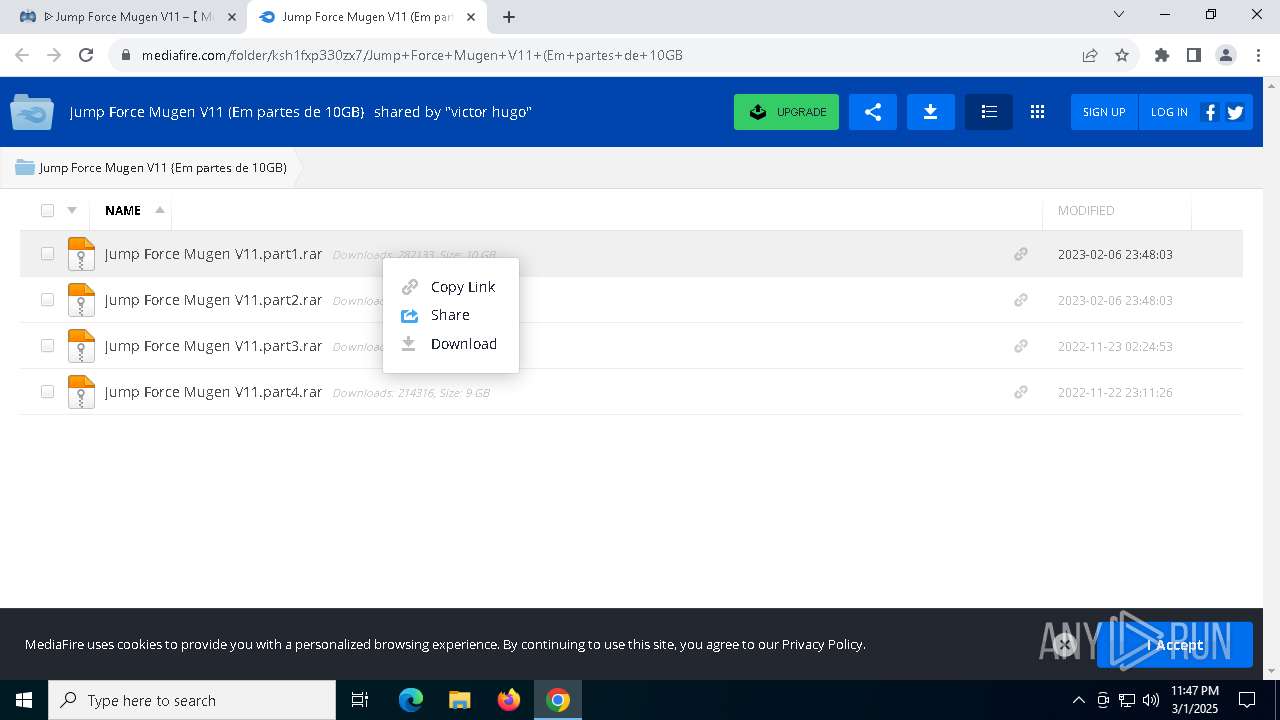1280x720 pixels.
Task: Switch to grid view layout
Action: [x=1037, y=112]
